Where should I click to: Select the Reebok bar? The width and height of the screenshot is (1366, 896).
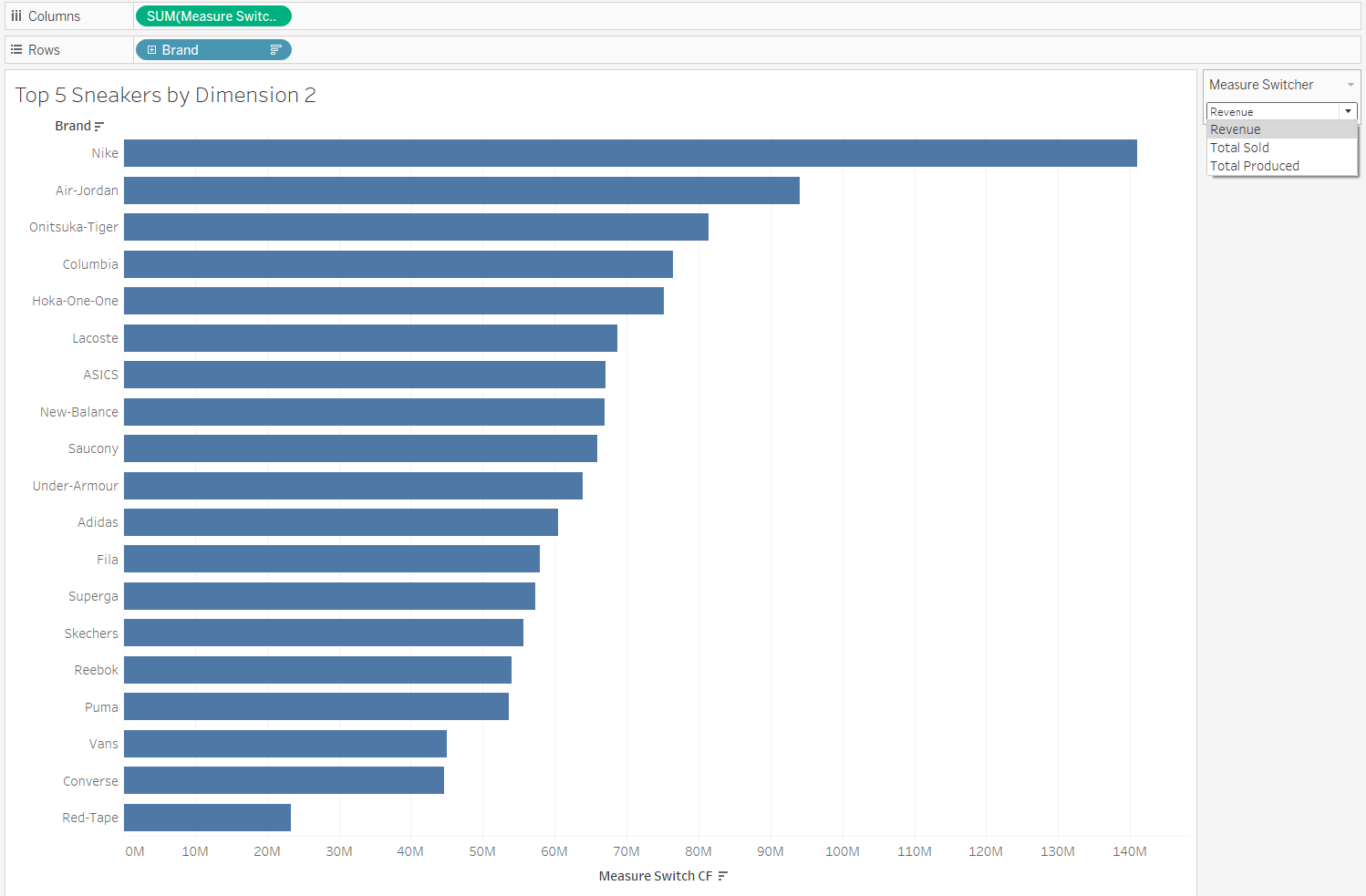[317, 670]
